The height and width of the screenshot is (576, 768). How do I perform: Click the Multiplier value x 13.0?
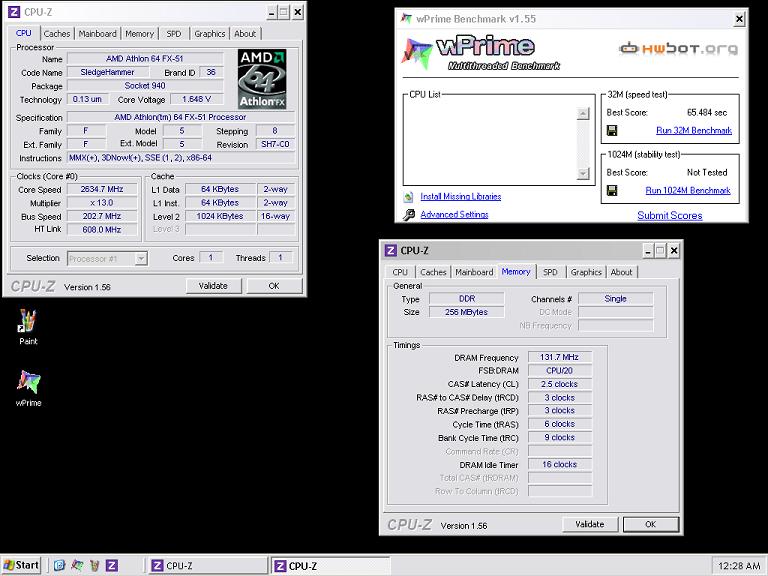[x=102, y=203]
